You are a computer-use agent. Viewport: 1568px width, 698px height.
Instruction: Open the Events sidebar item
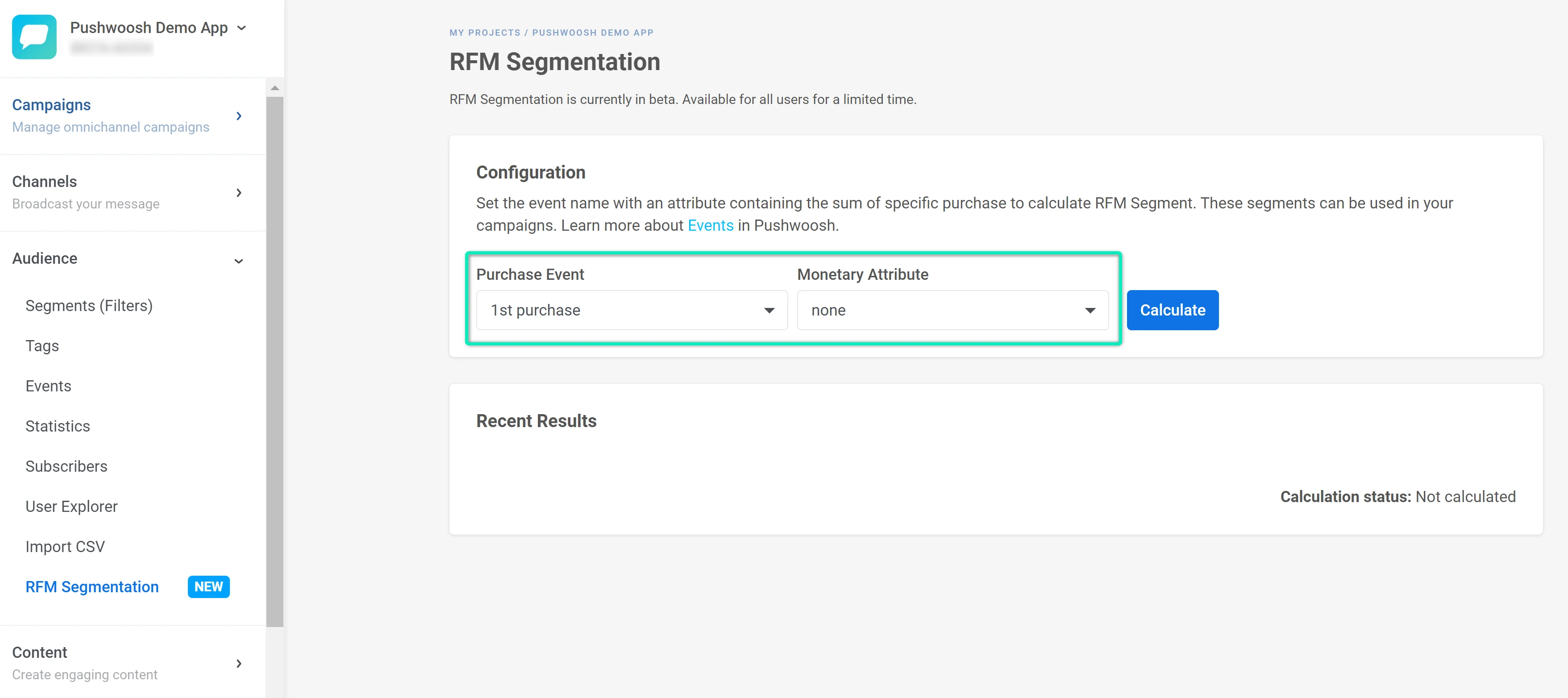pos(48,386)
